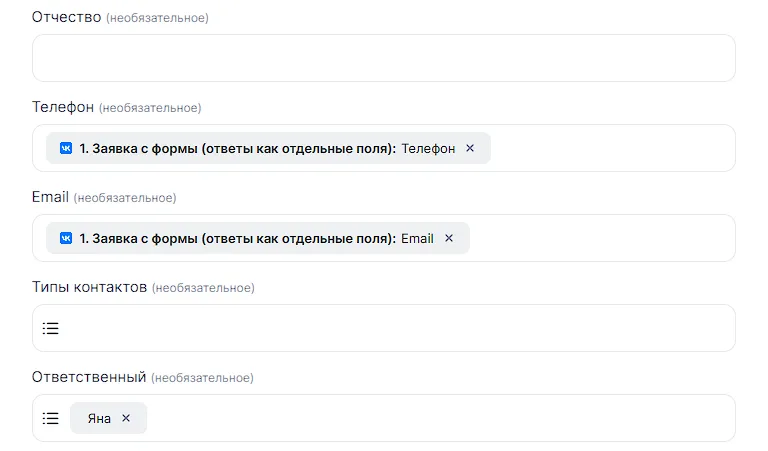
Task: Click the Отчество field label
Action: 67,17
